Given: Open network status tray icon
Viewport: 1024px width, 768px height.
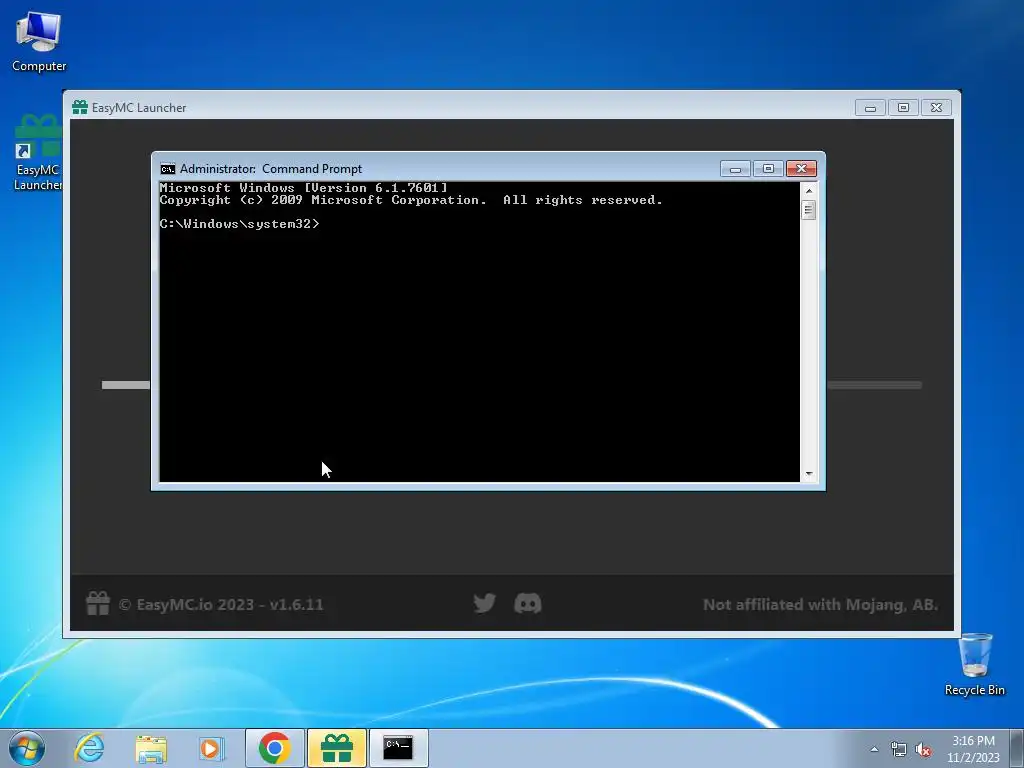Looking at the screenshot, I should click(899, 749).
